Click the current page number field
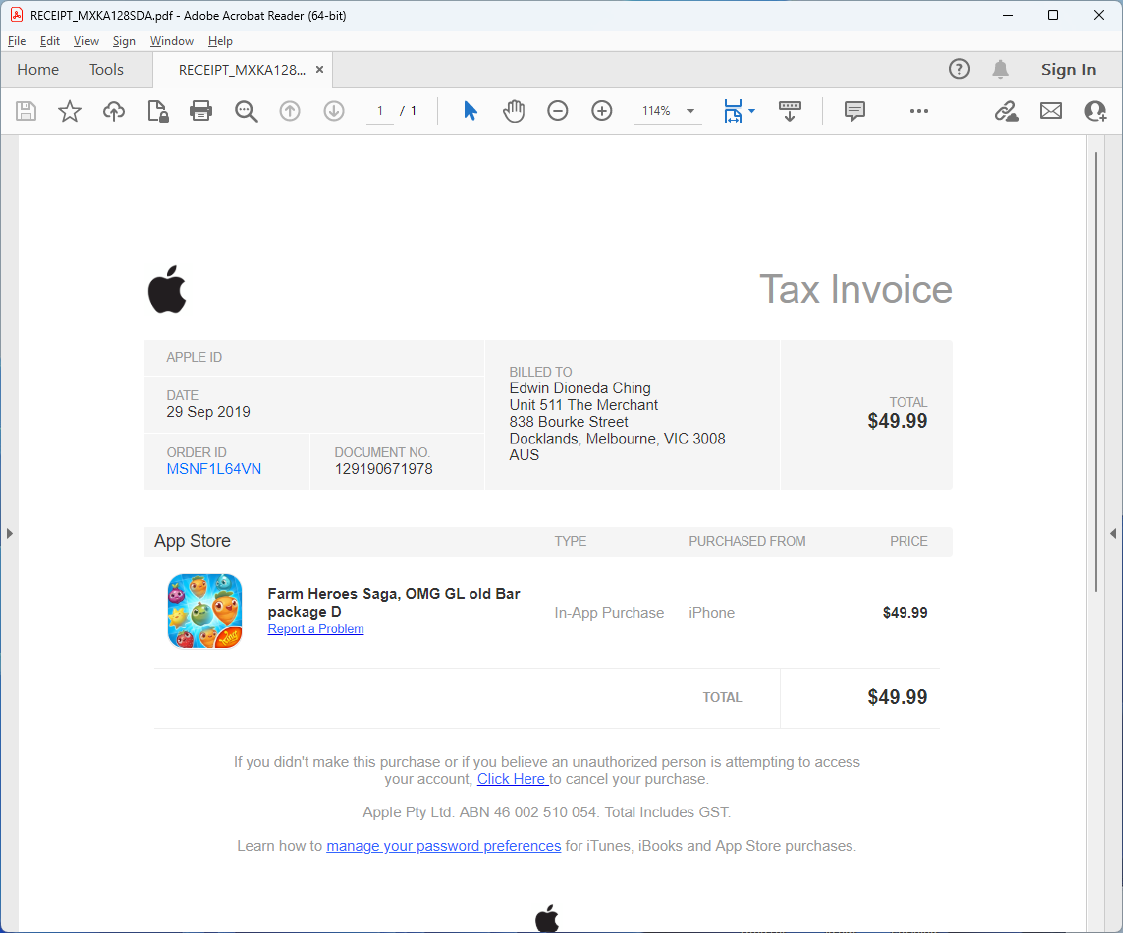Viewport: 1123px width, 933px height. click(380, 111)
